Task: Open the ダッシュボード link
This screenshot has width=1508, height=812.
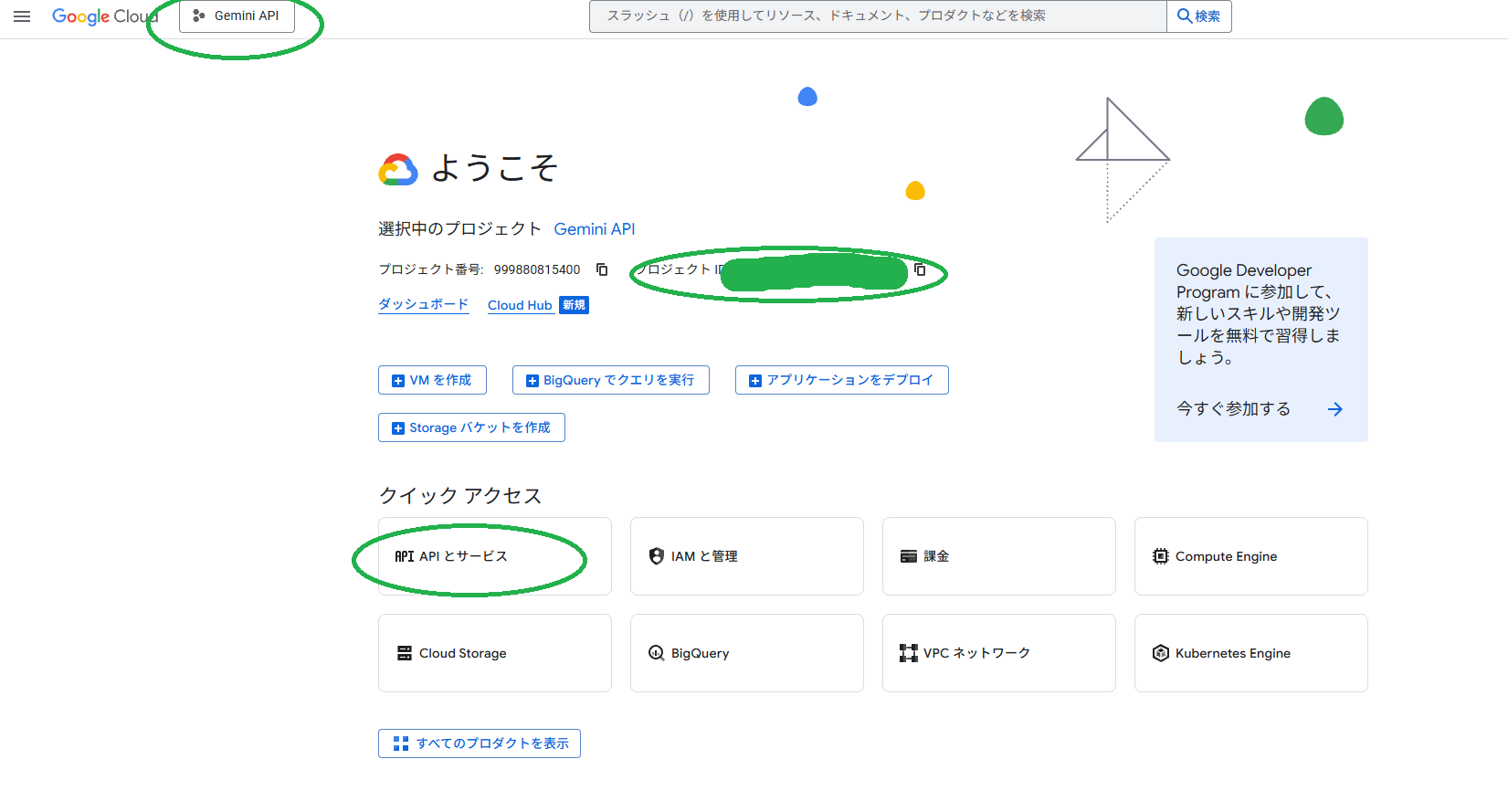Action: click(424, 305)
